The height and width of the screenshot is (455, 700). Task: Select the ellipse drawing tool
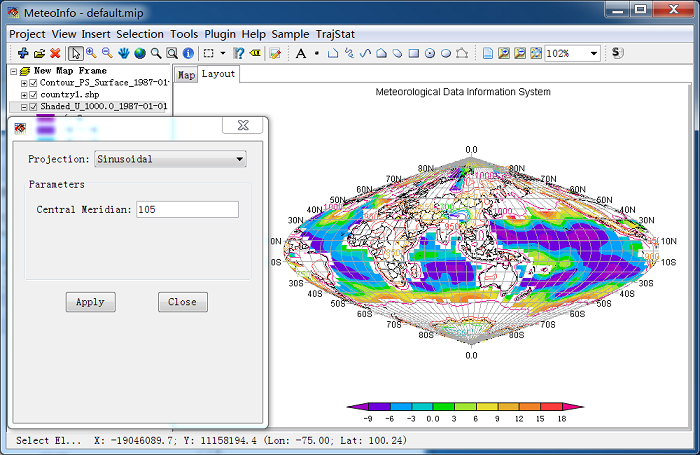pyautogui.click(x=446, y=53)
